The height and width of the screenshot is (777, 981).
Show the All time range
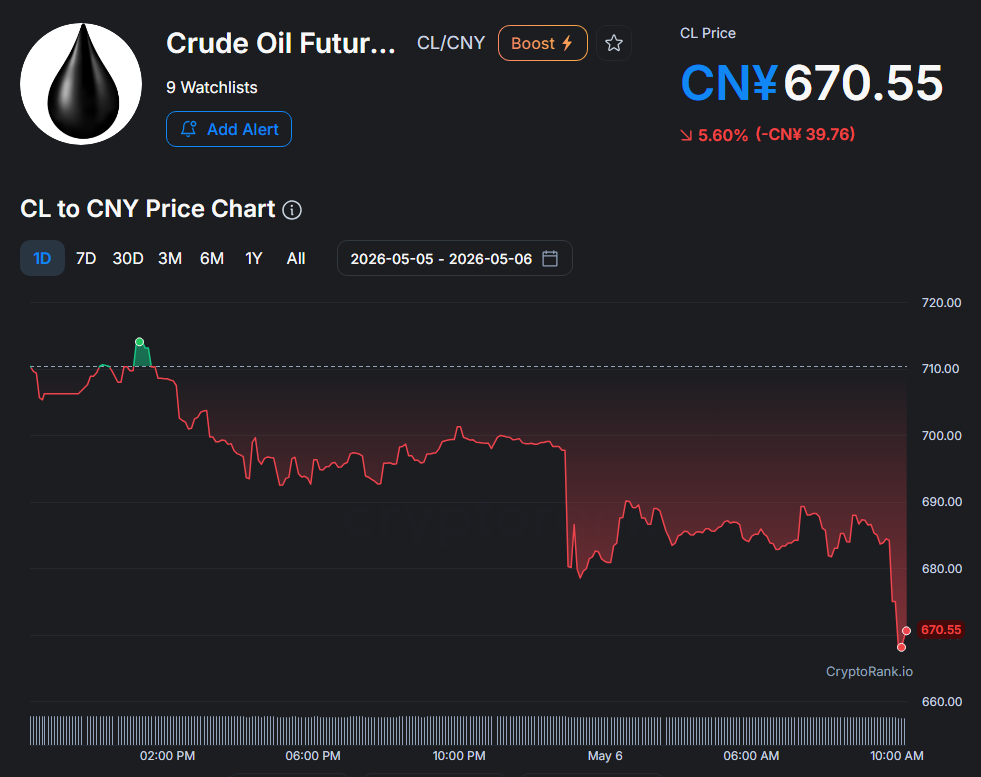[x=295, y=258]
